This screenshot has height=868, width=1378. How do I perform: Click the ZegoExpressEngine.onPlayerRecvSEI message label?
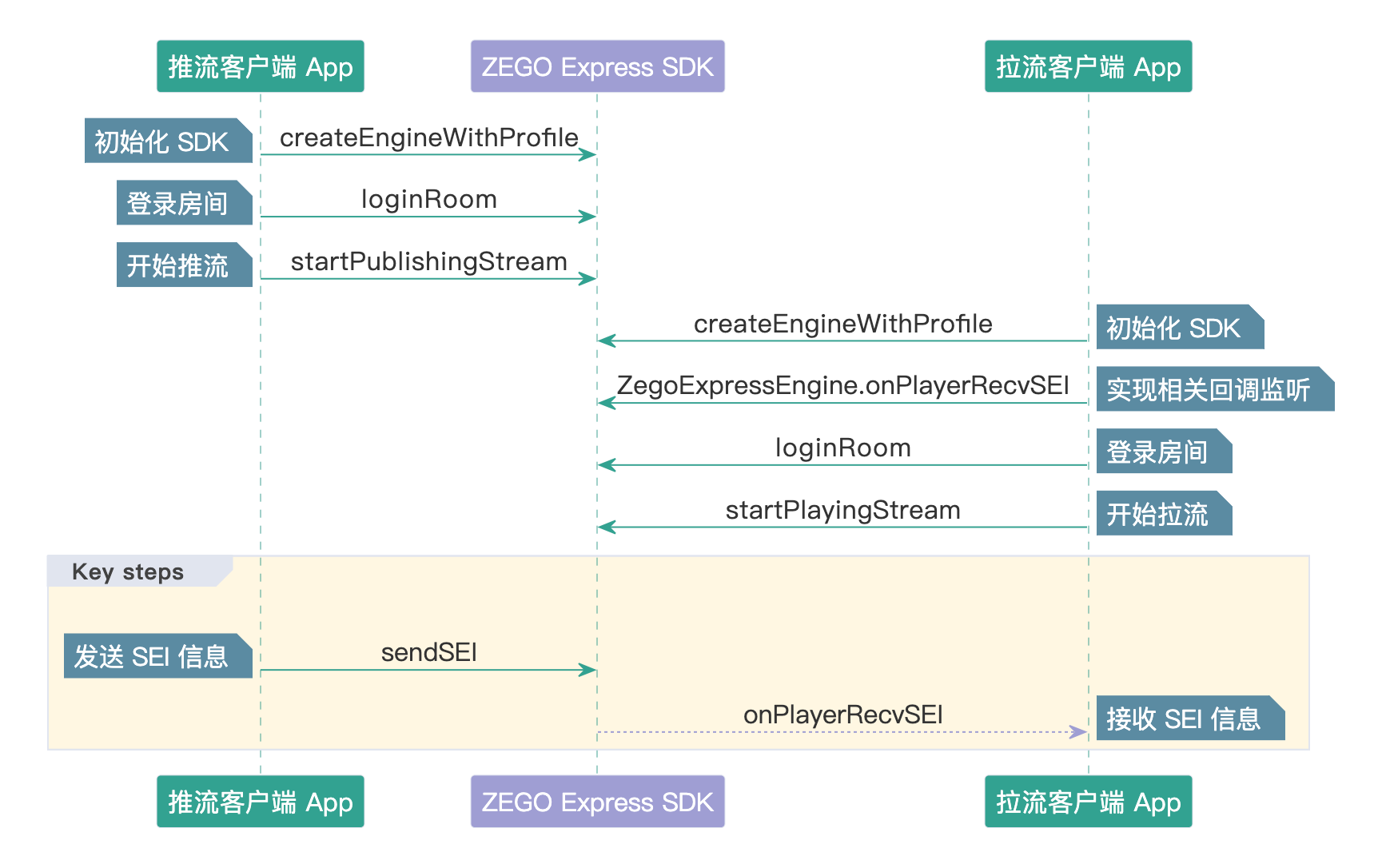842,385
